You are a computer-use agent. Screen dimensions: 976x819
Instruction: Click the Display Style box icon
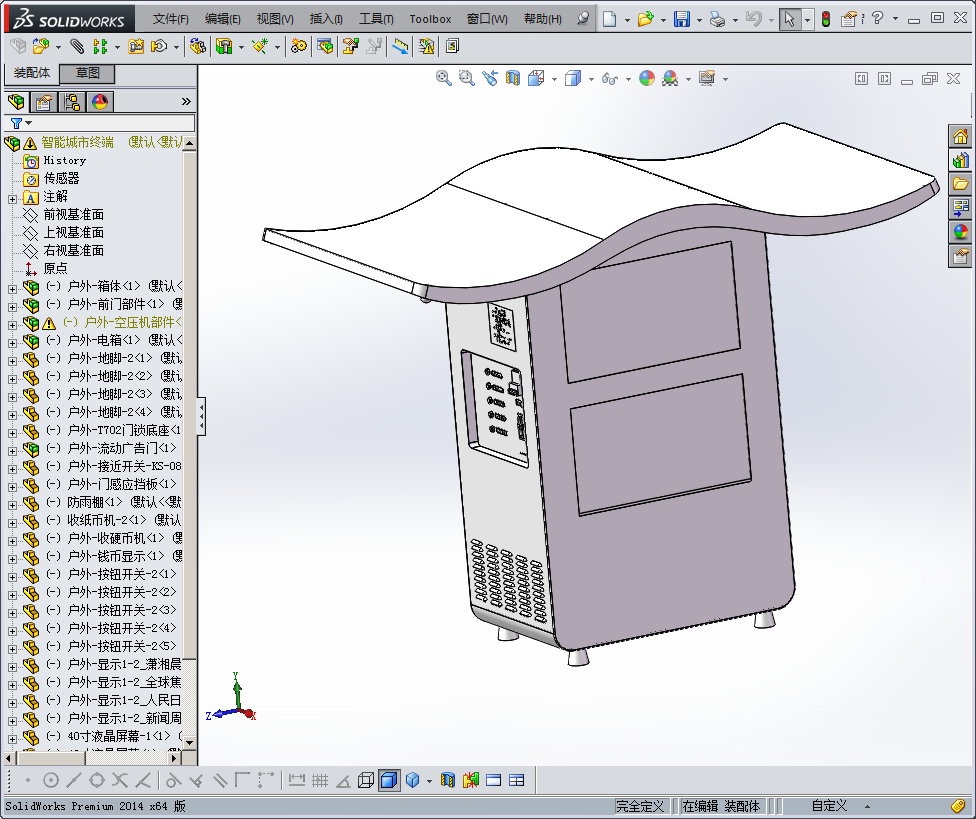click(573, 78)
